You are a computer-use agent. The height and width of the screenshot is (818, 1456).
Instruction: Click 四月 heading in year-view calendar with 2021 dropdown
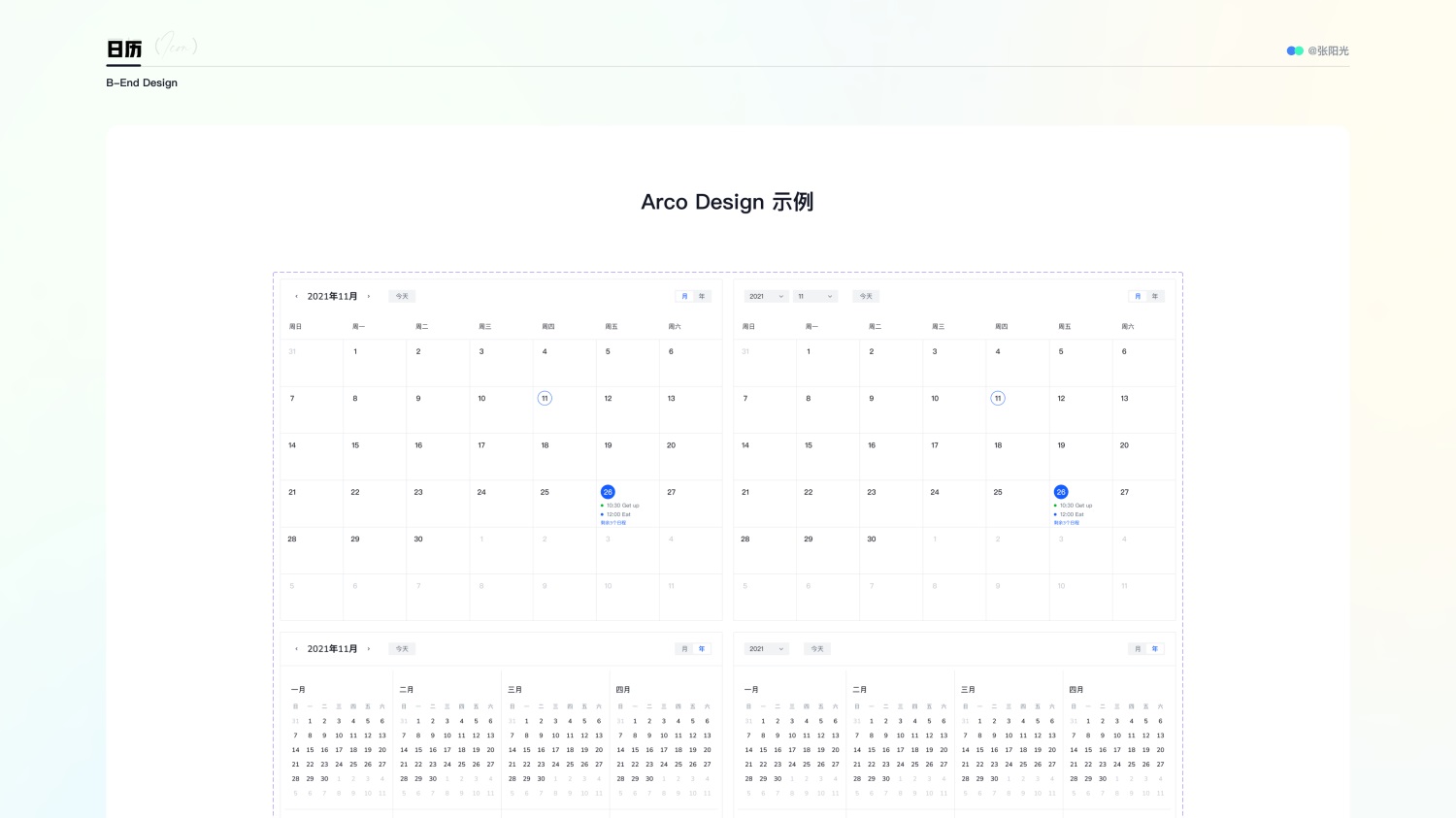pyautogui.click(x=1076, y=690)
